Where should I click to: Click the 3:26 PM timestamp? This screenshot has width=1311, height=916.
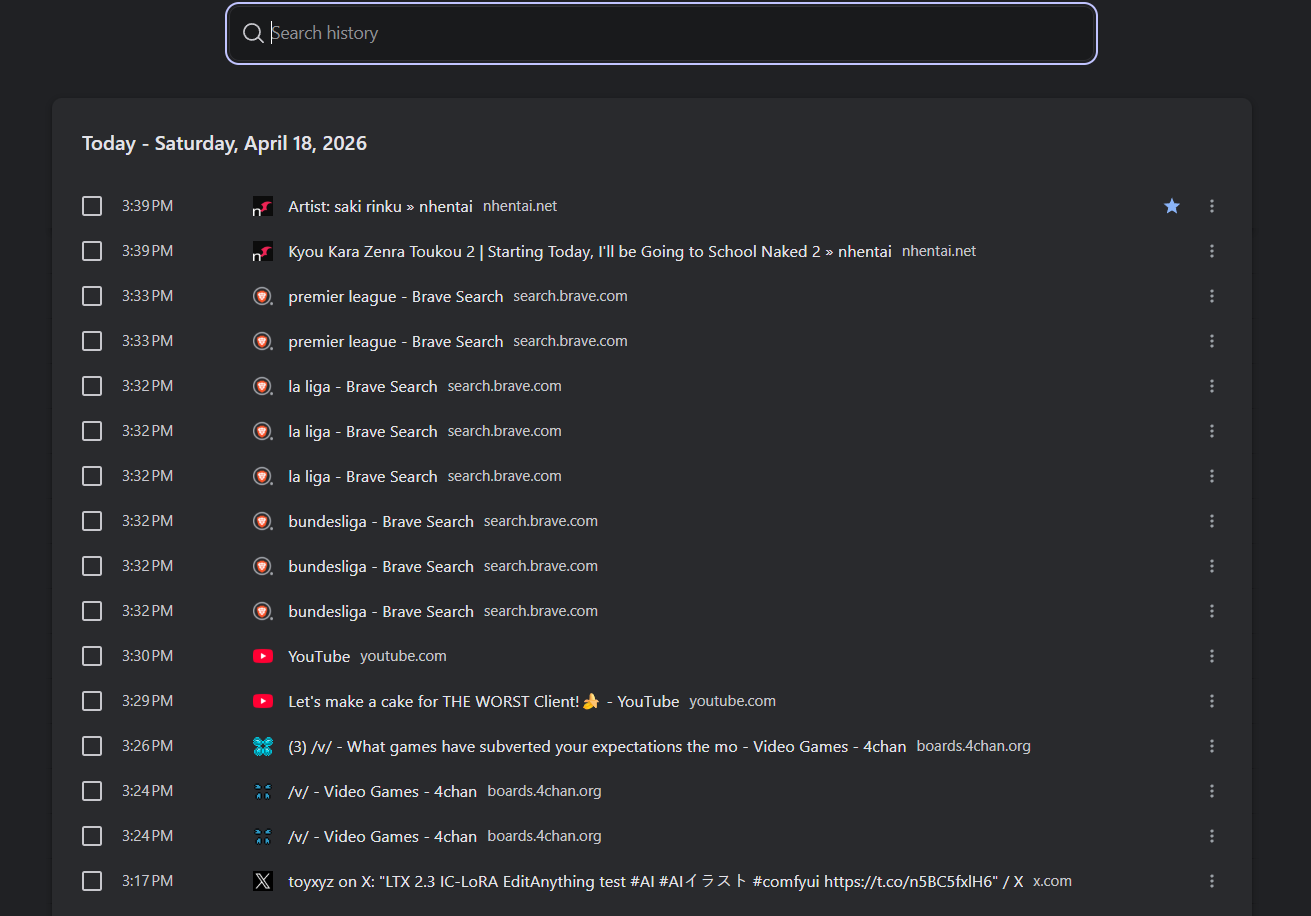point(147,746)
